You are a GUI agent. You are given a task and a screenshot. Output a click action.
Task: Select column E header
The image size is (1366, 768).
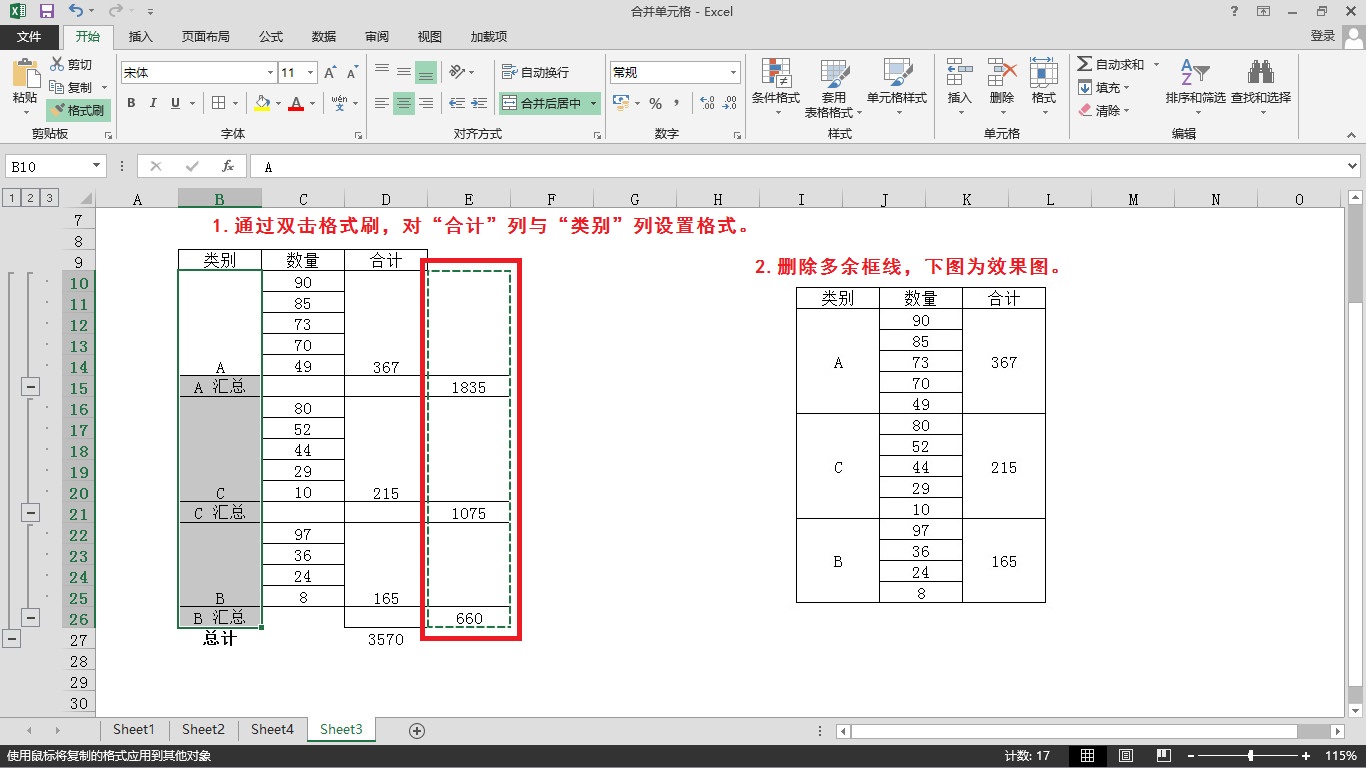(x=468, y=199)
